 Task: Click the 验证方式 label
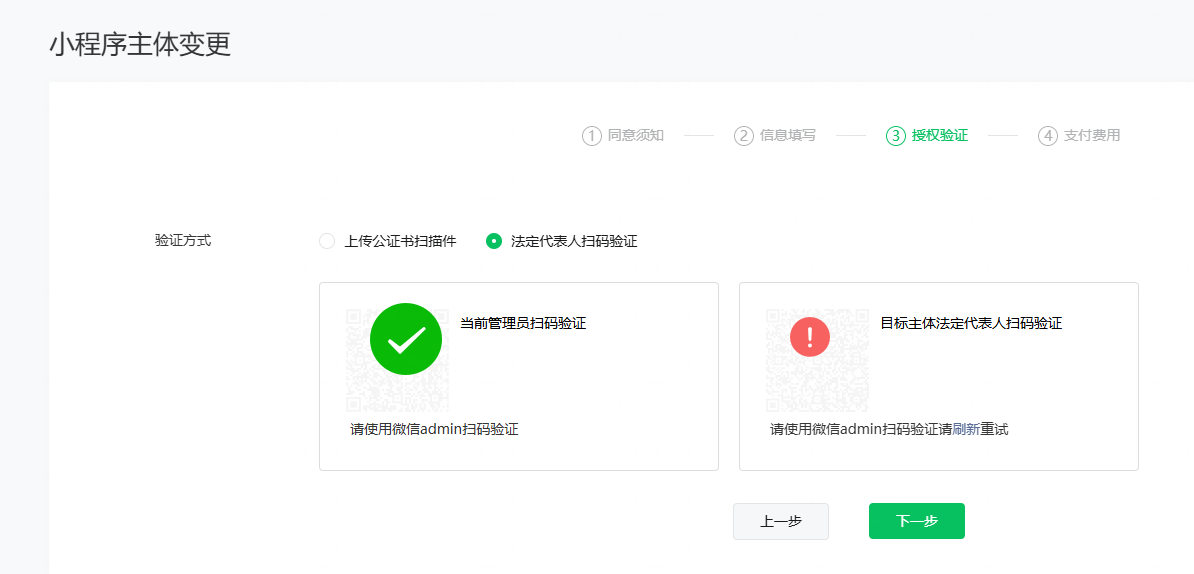[183, 241]
